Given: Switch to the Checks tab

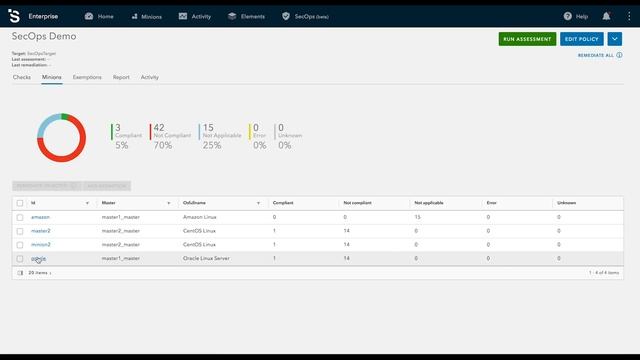Looking at the screenshot, I should (x=22, y=77).
